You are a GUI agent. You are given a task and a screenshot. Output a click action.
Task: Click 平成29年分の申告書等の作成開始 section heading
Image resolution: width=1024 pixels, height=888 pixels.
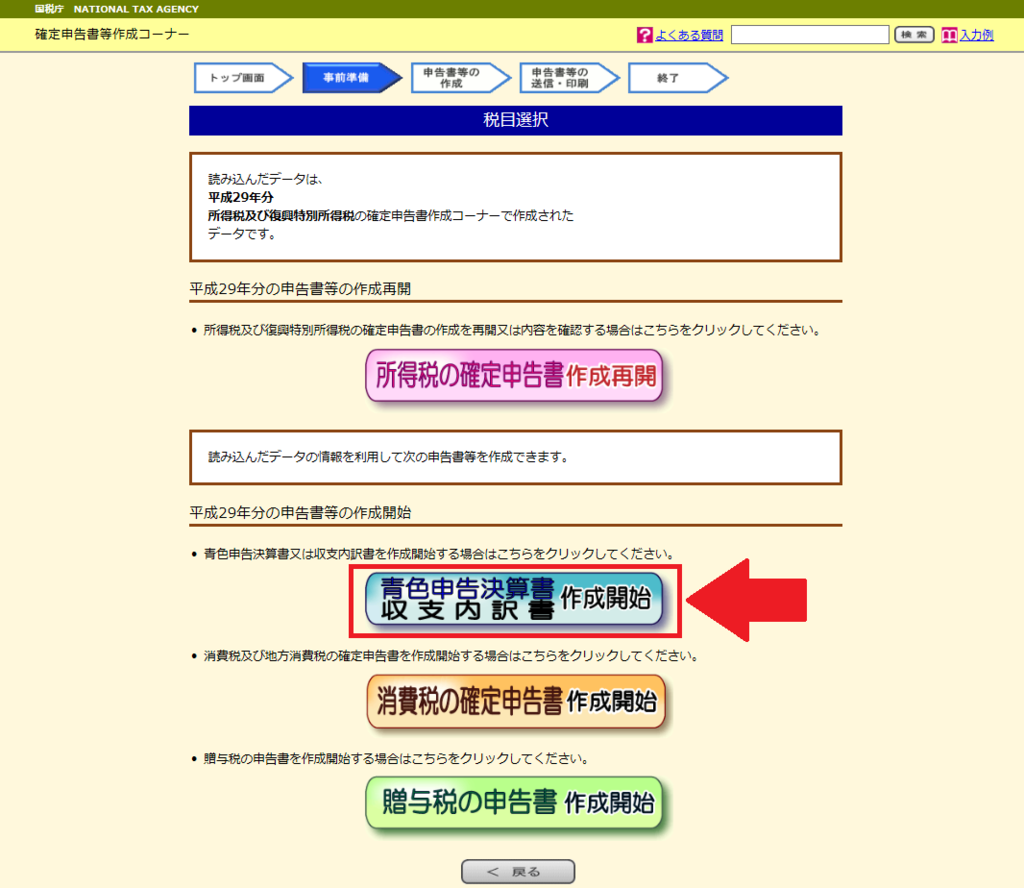(300, 513)
